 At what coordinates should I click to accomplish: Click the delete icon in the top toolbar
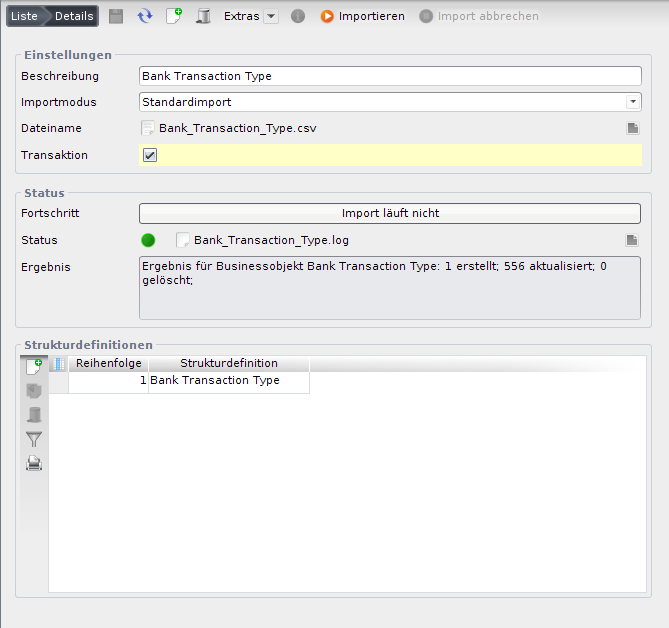tap(202, 16)
